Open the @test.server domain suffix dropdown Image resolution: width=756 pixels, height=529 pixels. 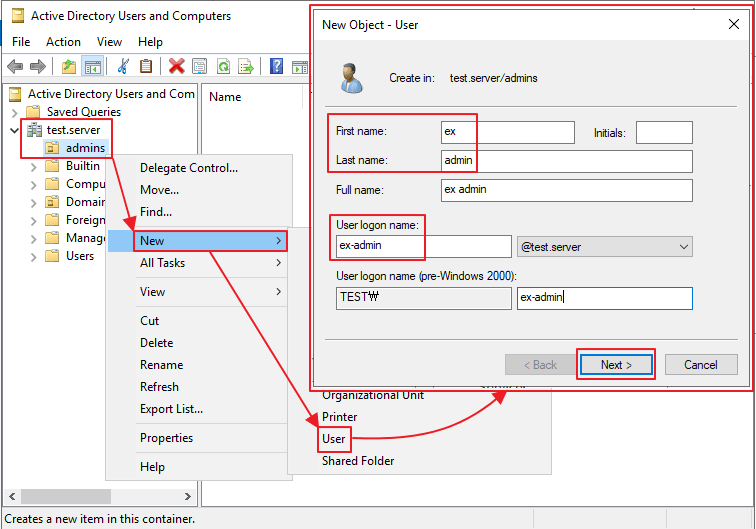click(605, 247)
